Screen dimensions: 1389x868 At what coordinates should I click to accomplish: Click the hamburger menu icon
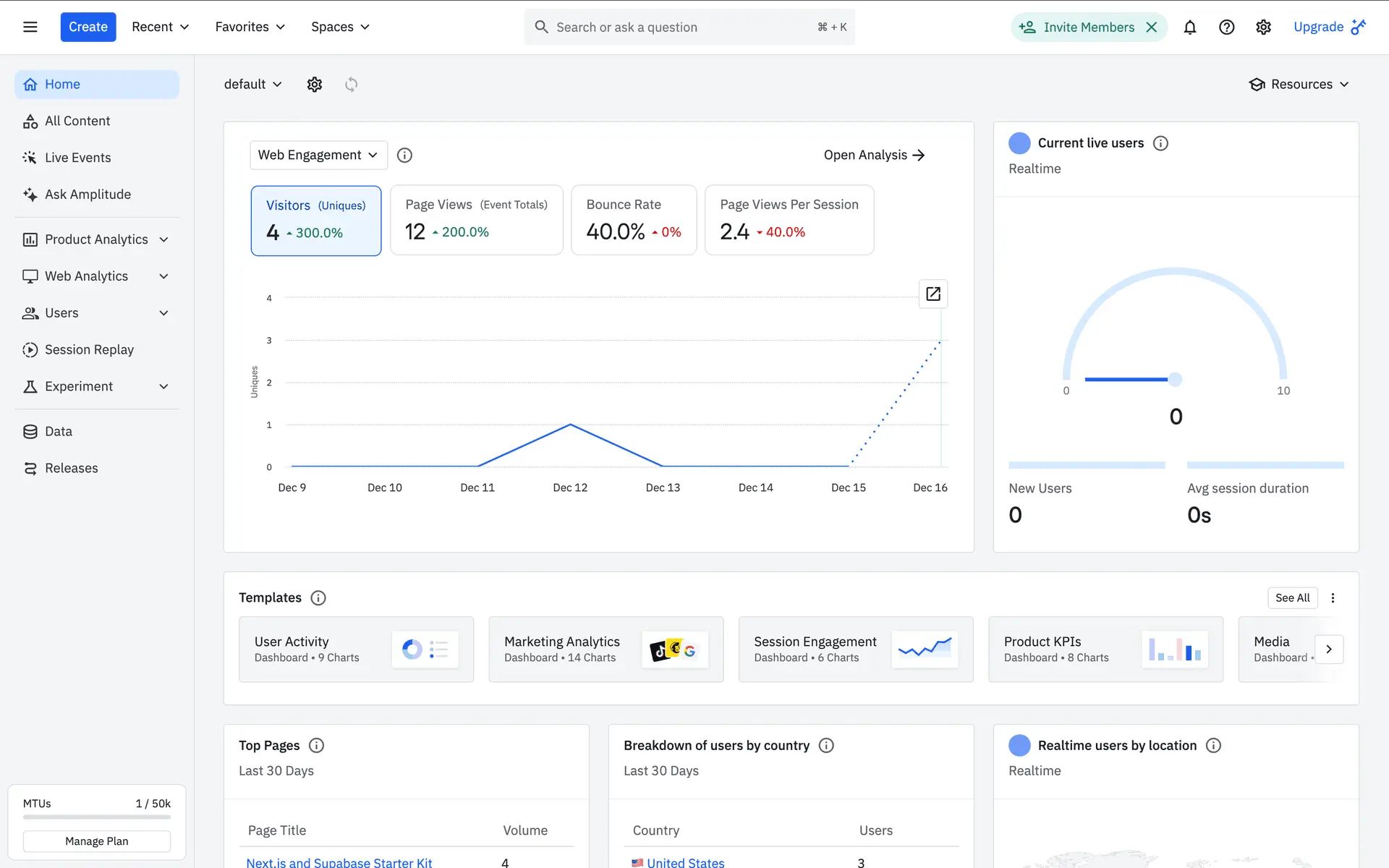[30, 27]
